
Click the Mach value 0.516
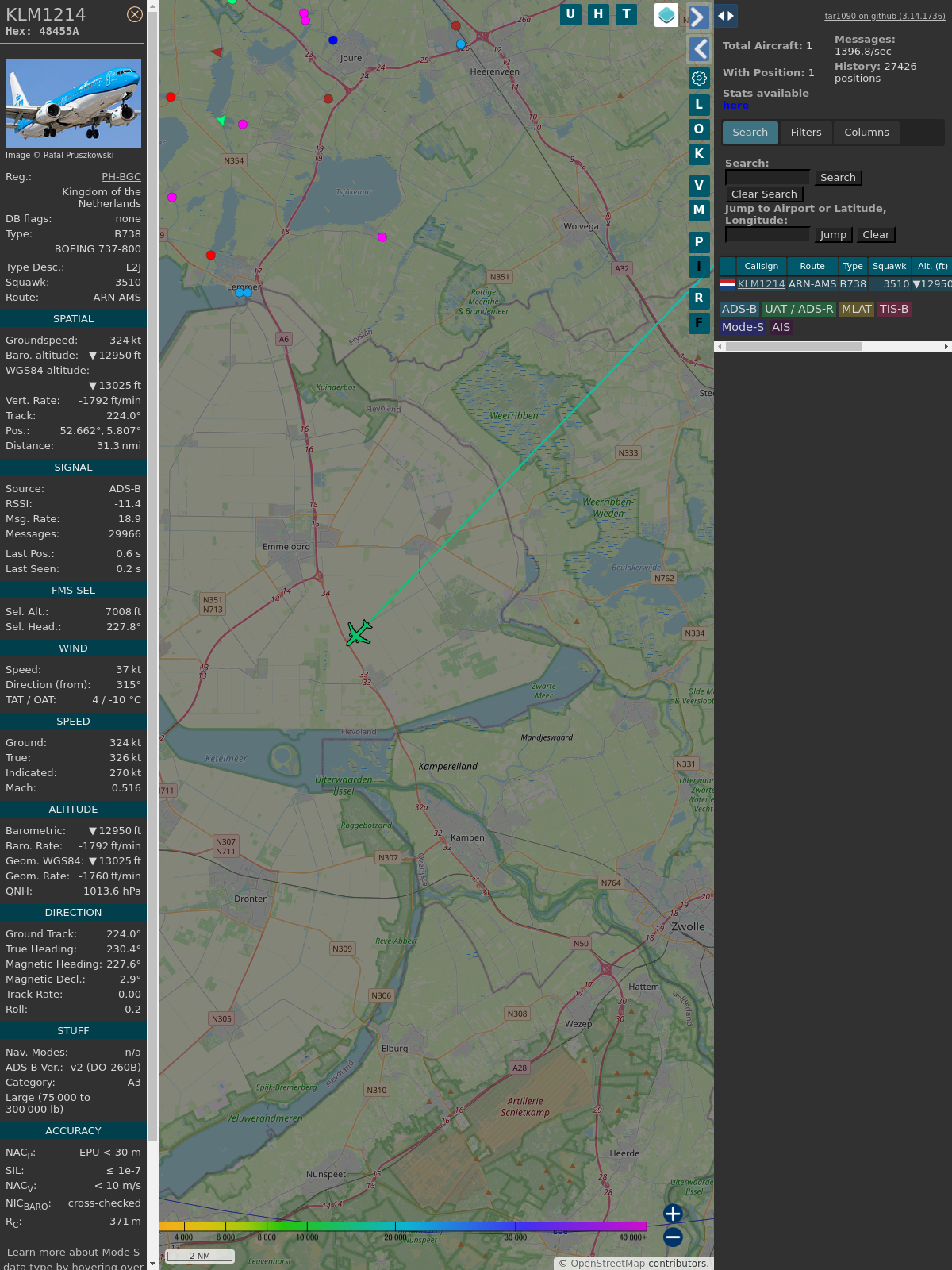click(126, 788)
